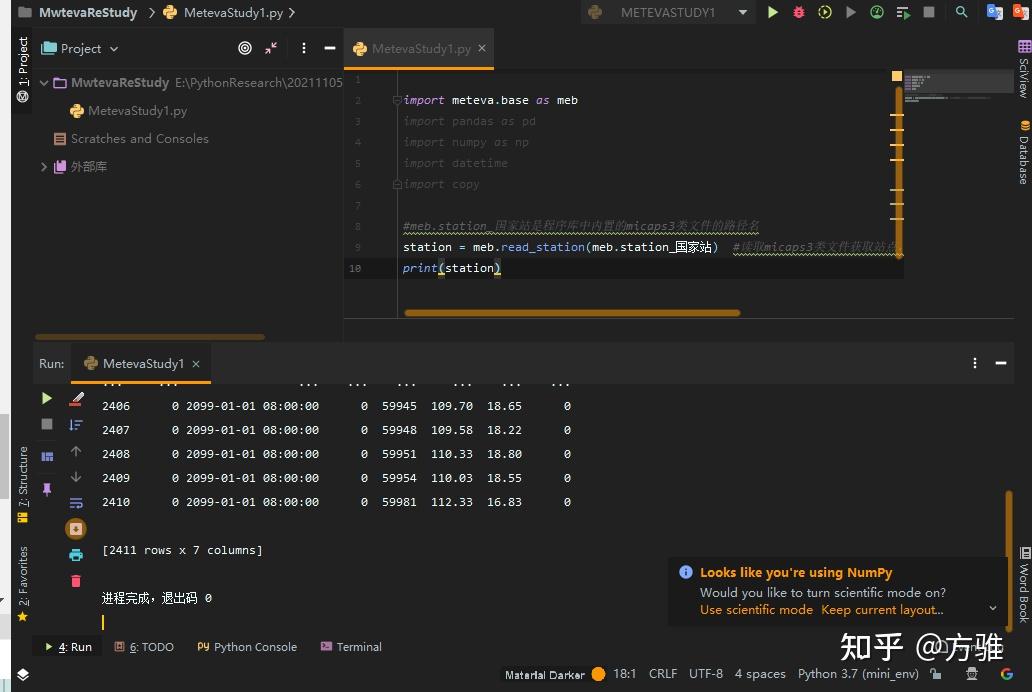
Task: Collapse all in the Project panel
Action: pos(271,48)
